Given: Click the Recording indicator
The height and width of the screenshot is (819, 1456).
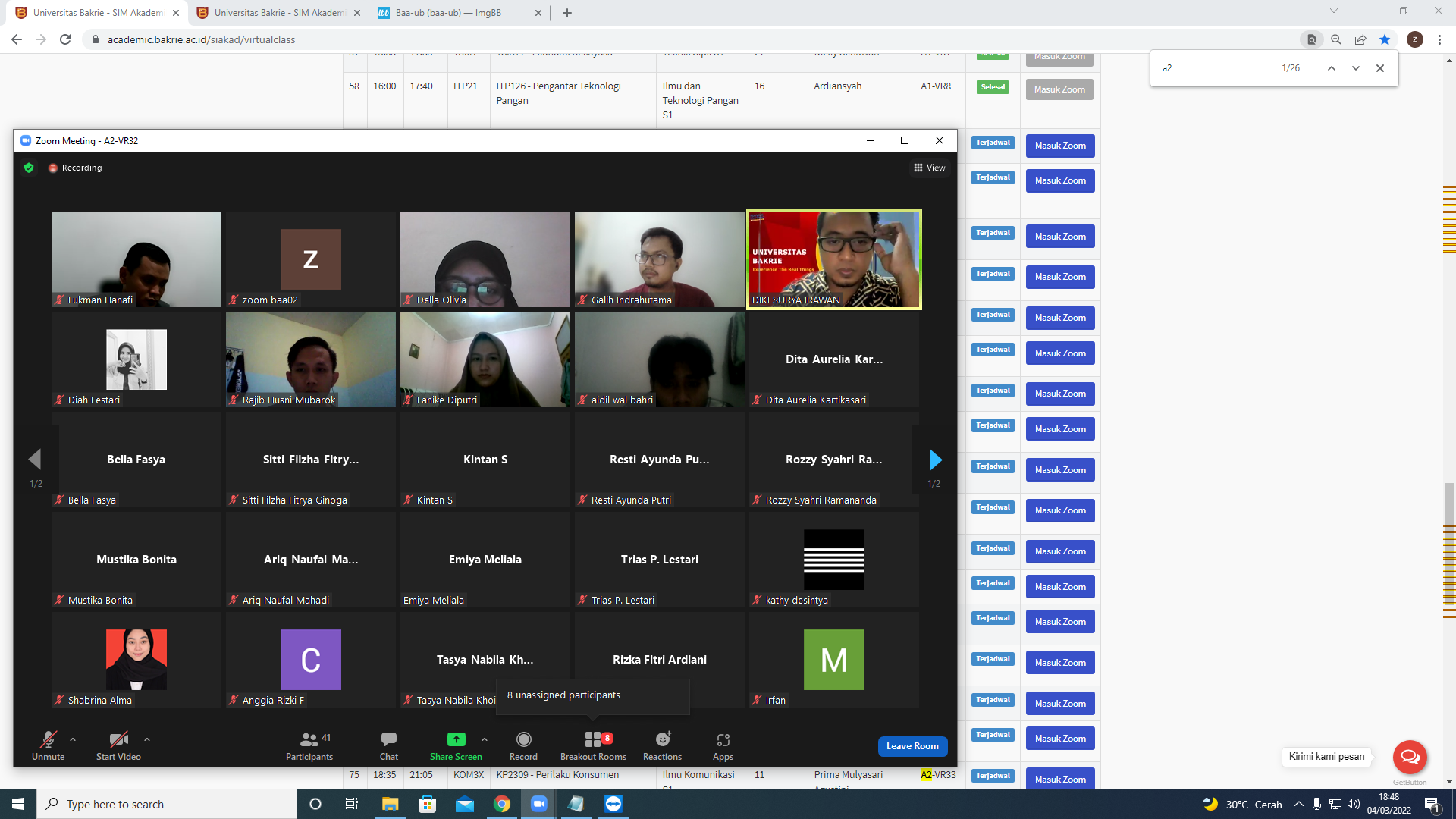Looking at the screenshot, I should [75, 168].
